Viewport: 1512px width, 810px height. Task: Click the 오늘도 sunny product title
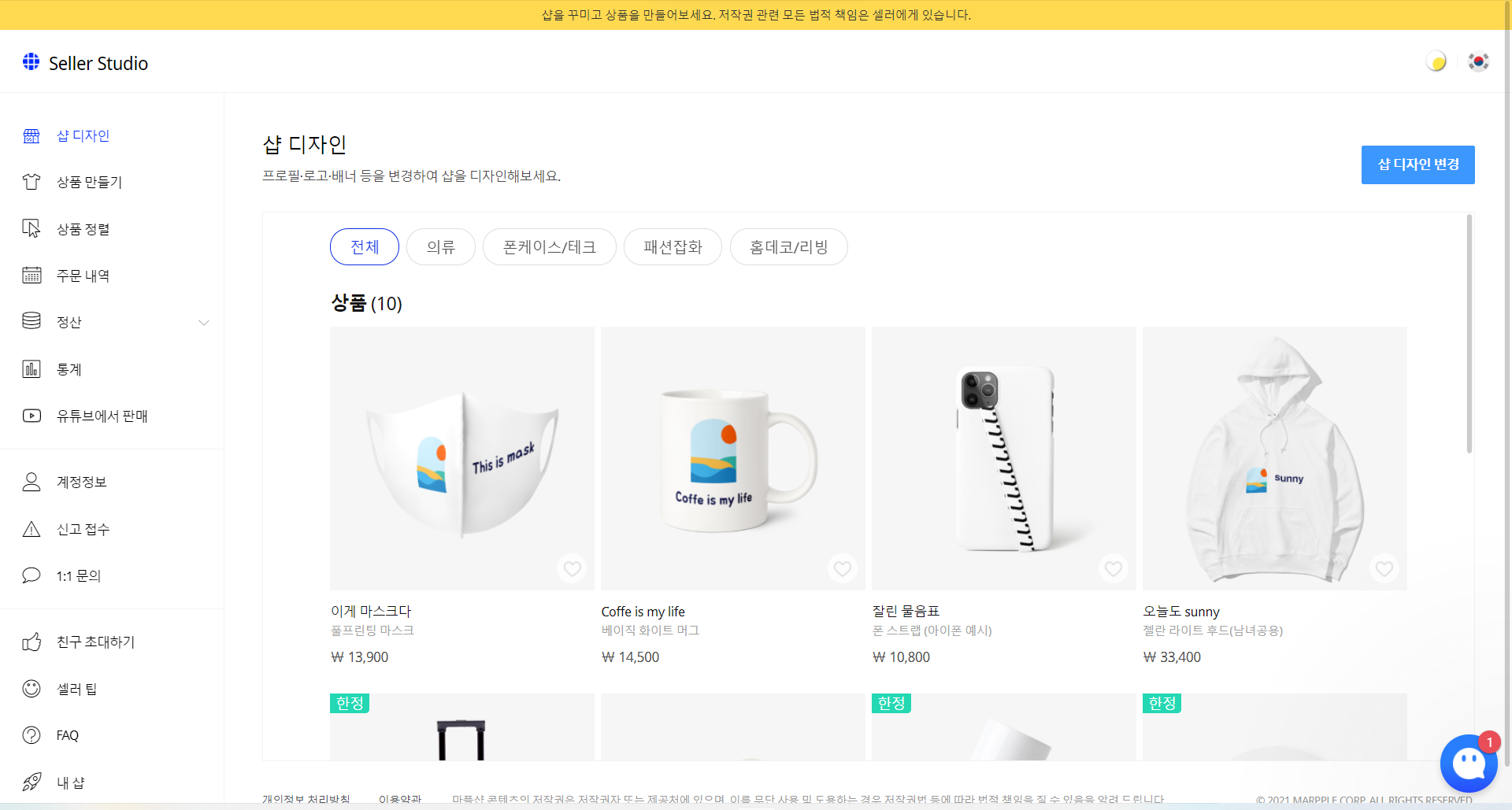coord(1181,612)
